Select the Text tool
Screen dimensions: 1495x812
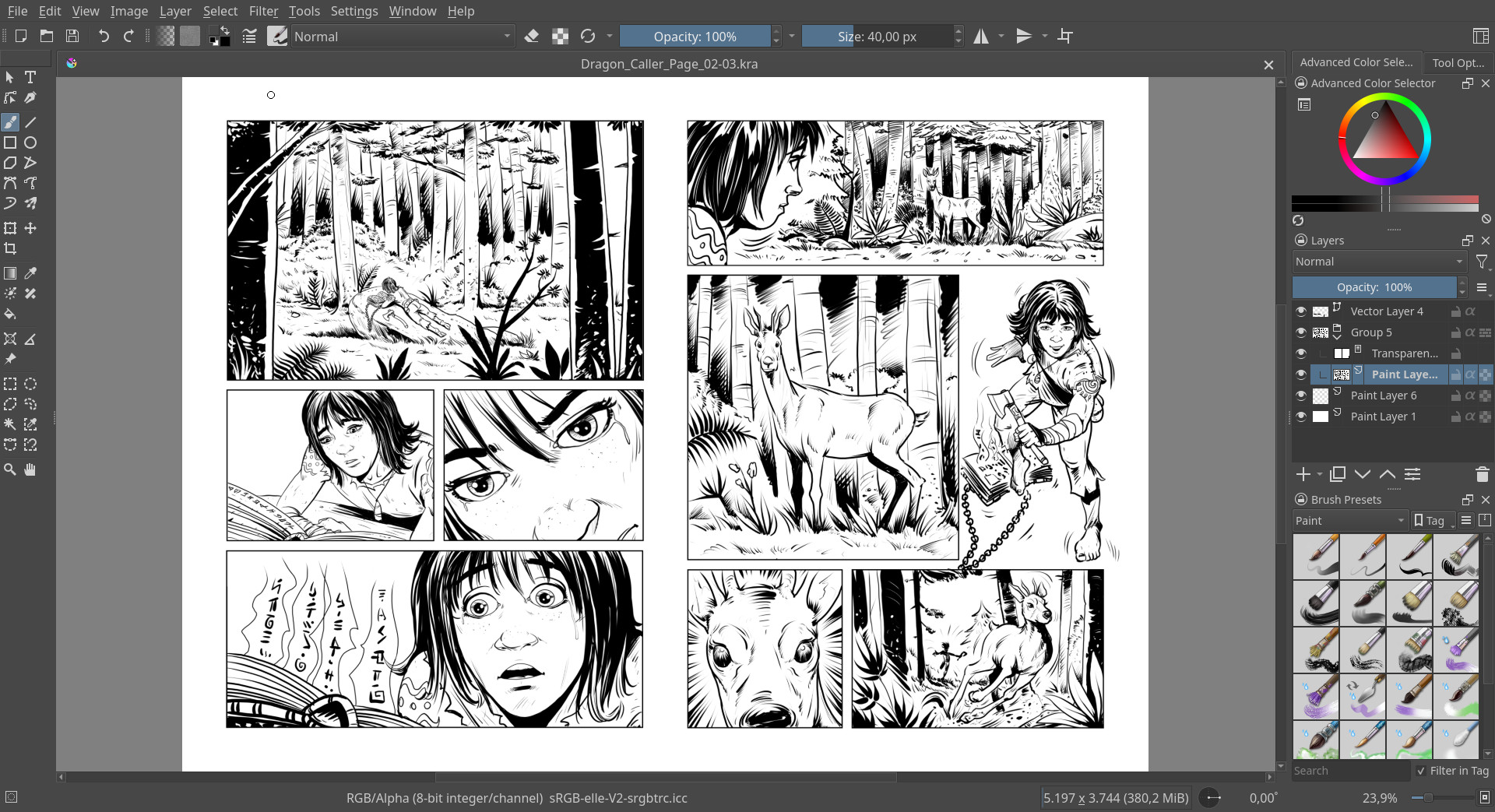pos(30,77)
